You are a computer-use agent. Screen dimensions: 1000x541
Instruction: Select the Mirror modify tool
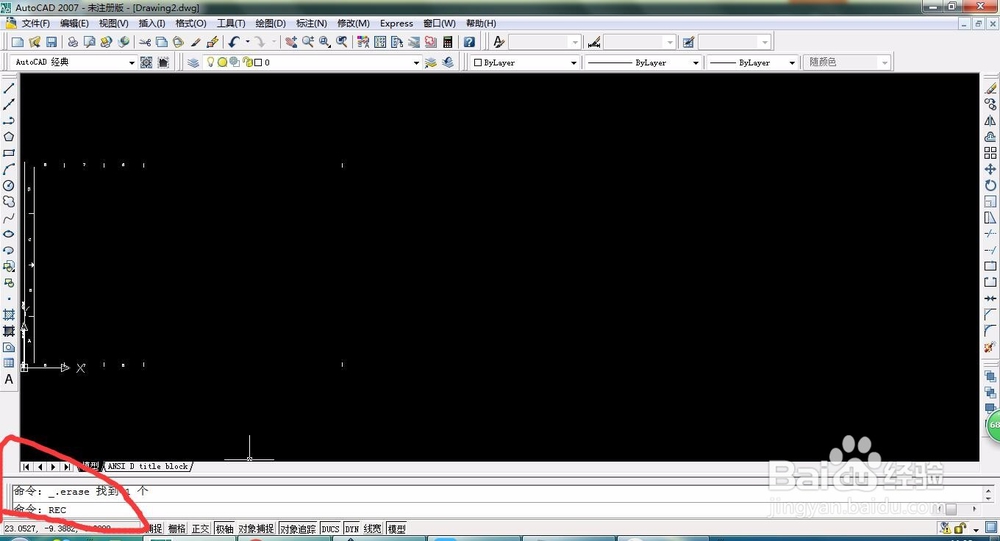pyautogui.click(x=990, y=121)
